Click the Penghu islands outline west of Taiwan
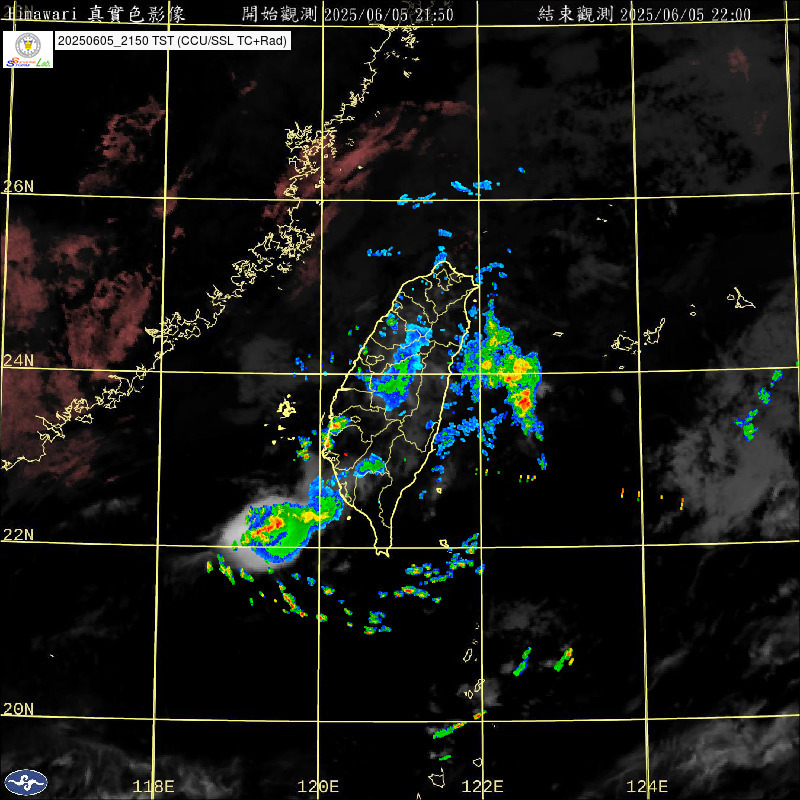This screenshot has height=800, width=800. tap(286, 408)
